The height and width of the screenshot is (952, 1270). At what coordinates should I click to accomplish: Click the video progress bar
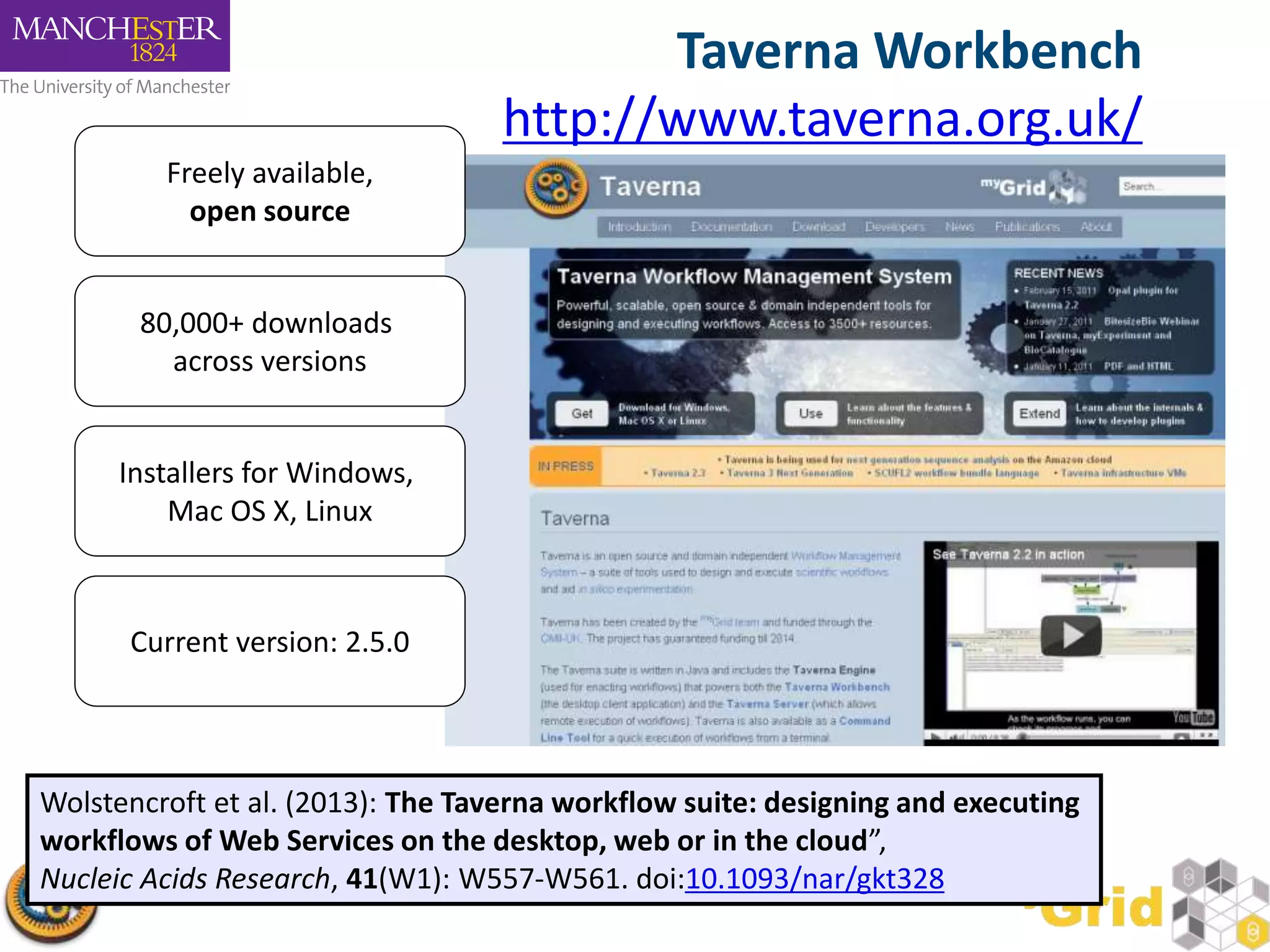(x=1091, y=737)
